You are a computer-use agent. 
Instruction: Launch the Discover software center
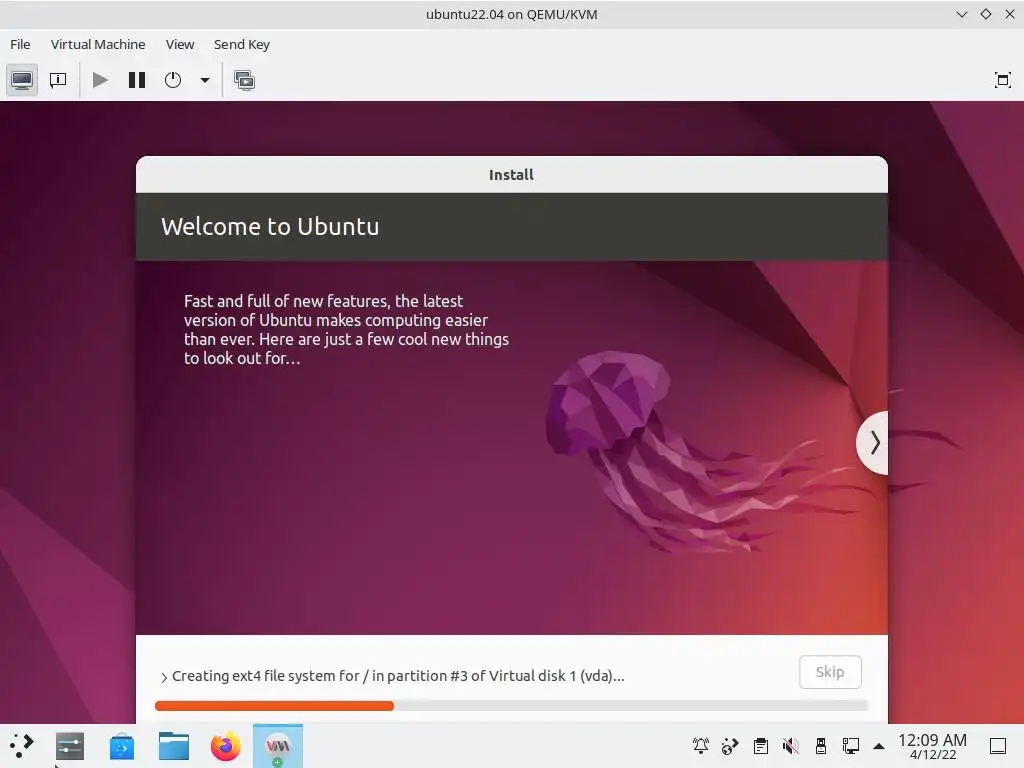click(x=121, y=746)
